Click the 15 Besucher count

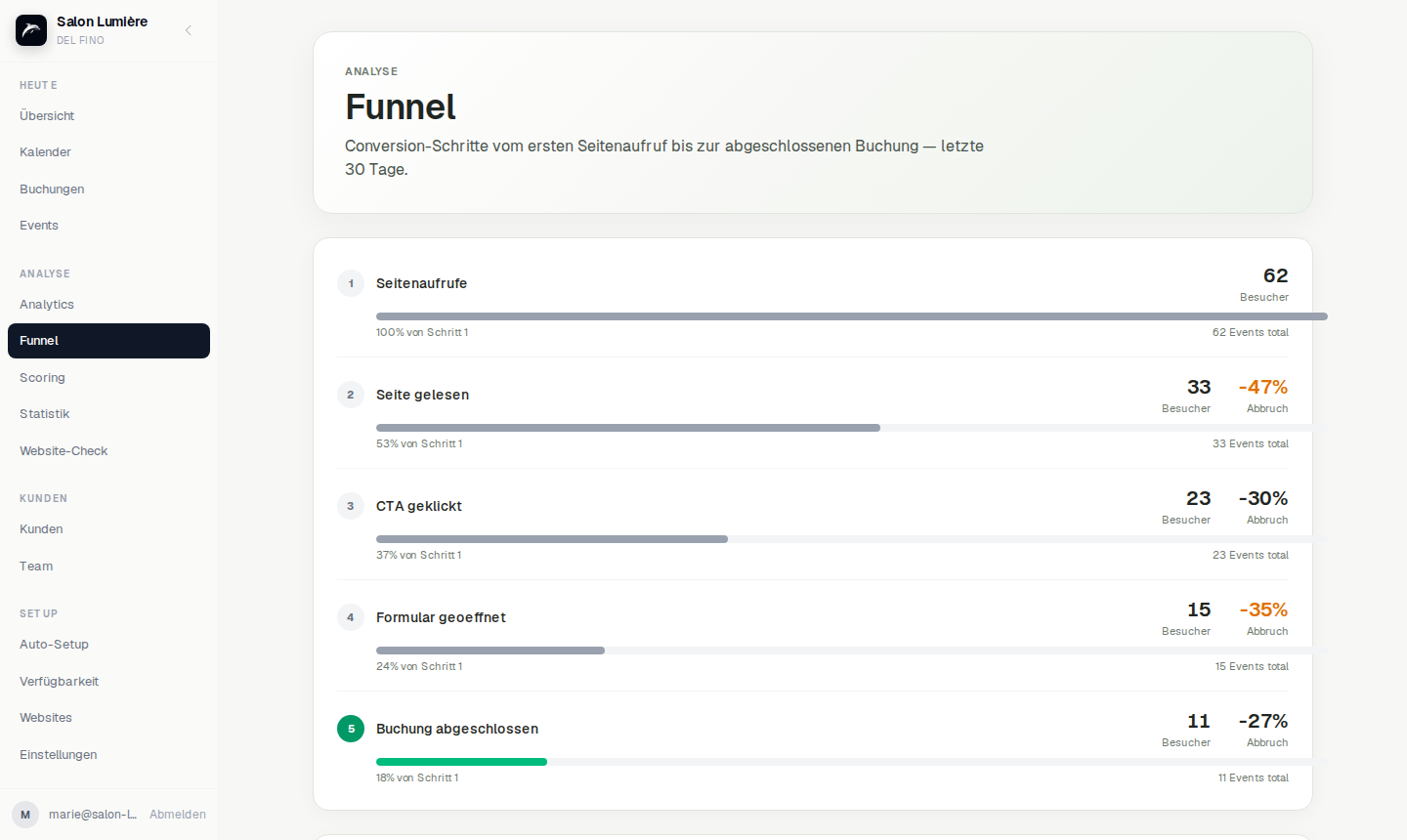click(1199, 610)
